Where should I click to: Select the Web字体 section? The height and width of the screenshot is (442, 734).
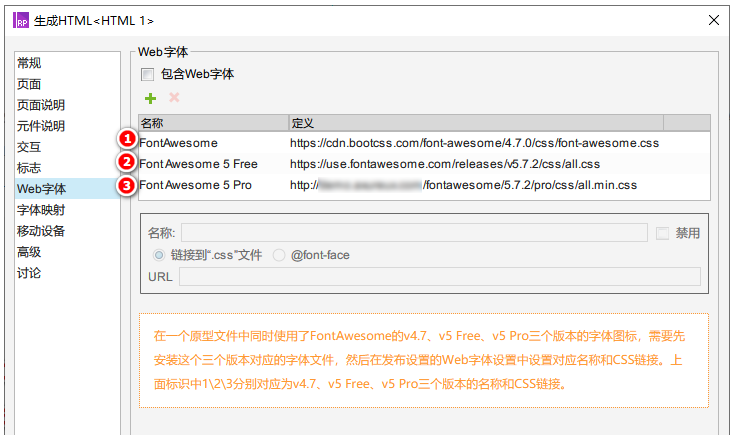(x=67, y=189)
